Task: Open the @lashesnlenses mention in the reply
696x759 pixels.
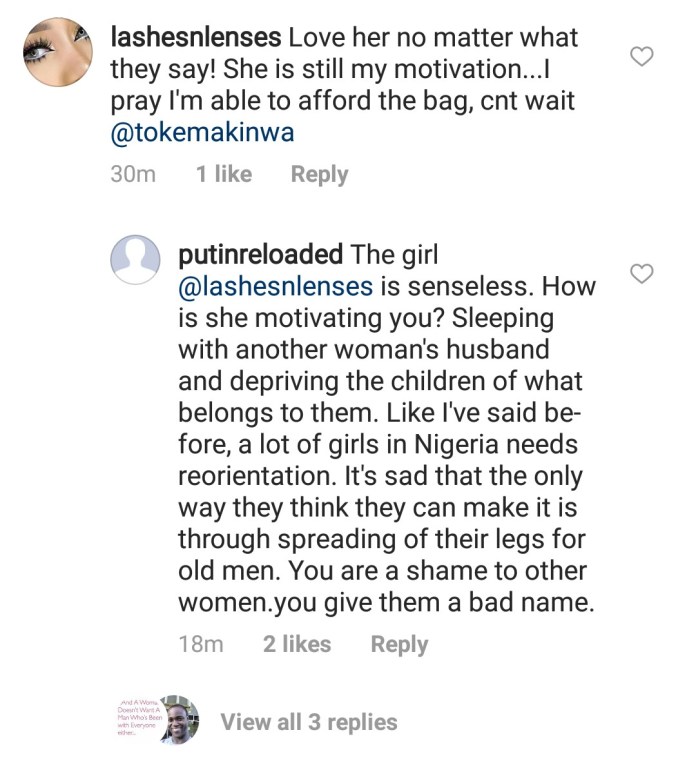Action: tap(275, 286)
